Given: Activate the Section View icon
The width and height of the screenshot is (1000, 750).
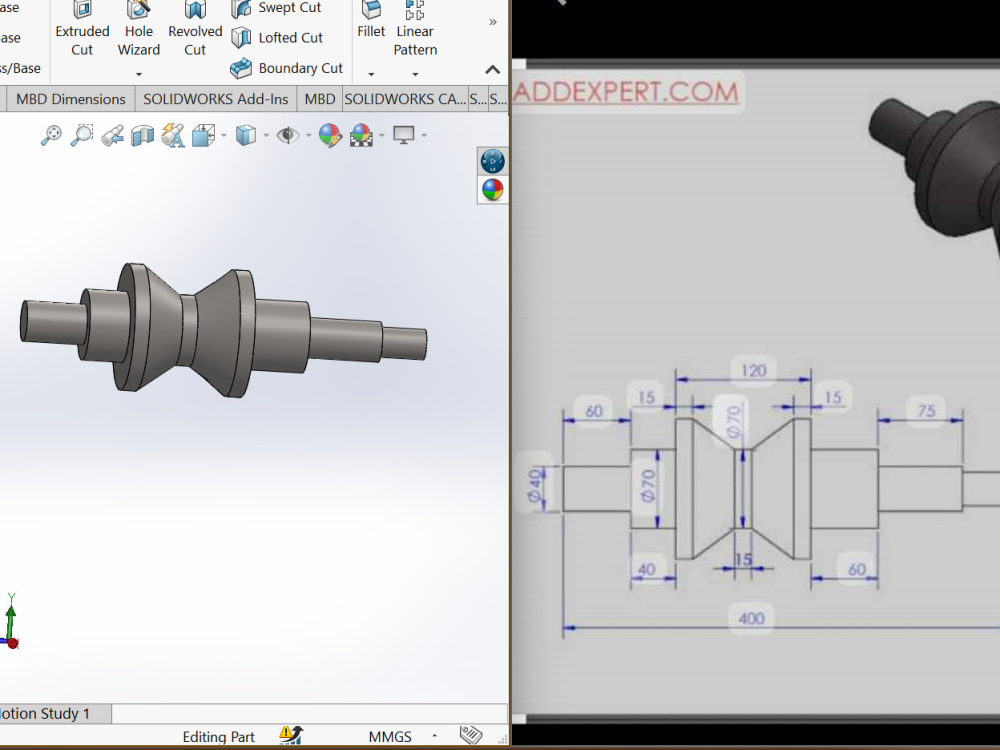Looking at the screenshot, I should (x=142, y=135).
